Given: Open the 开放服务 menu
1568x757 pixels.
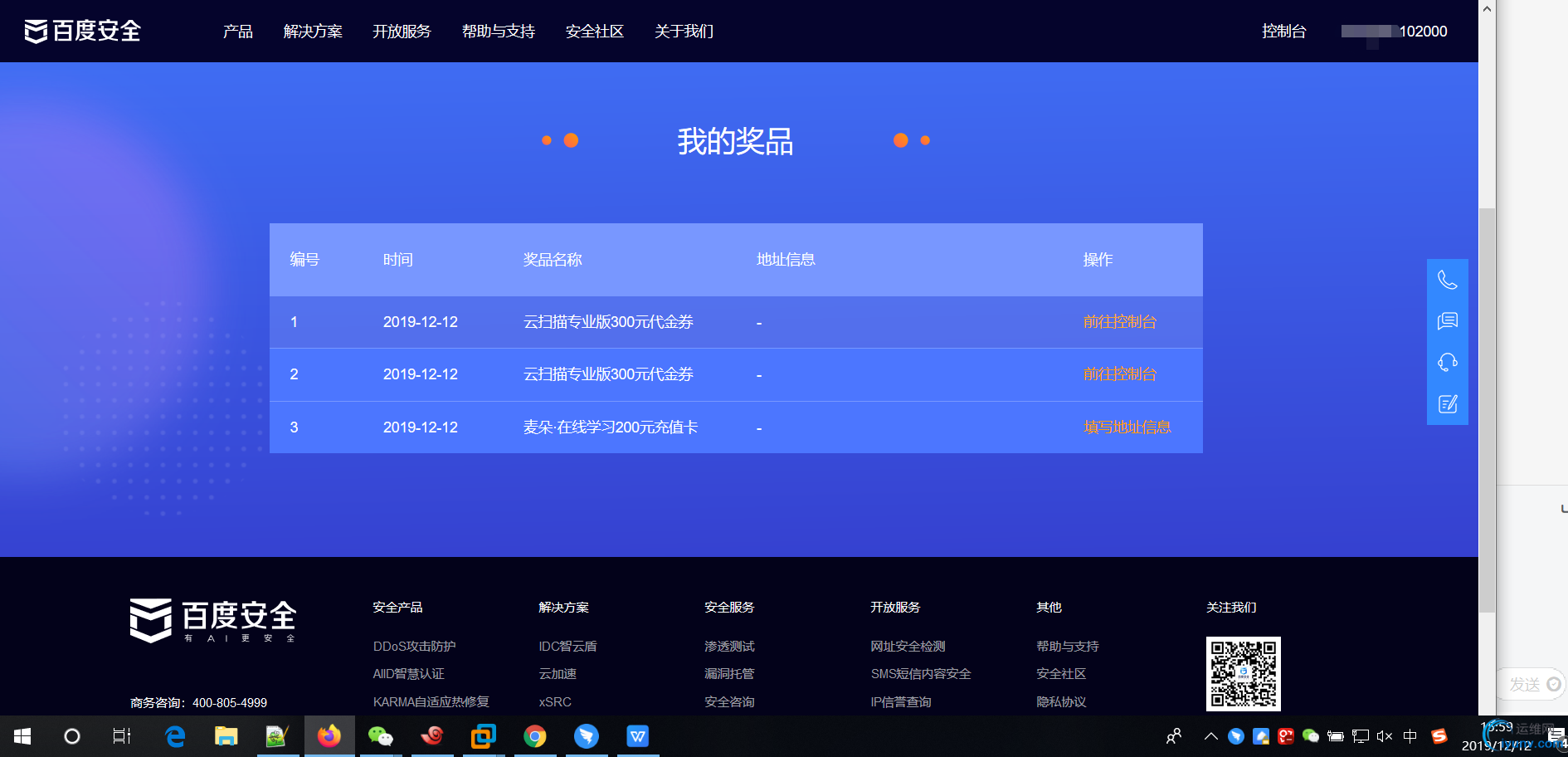Looking at the screenshot, I should 402,32.
